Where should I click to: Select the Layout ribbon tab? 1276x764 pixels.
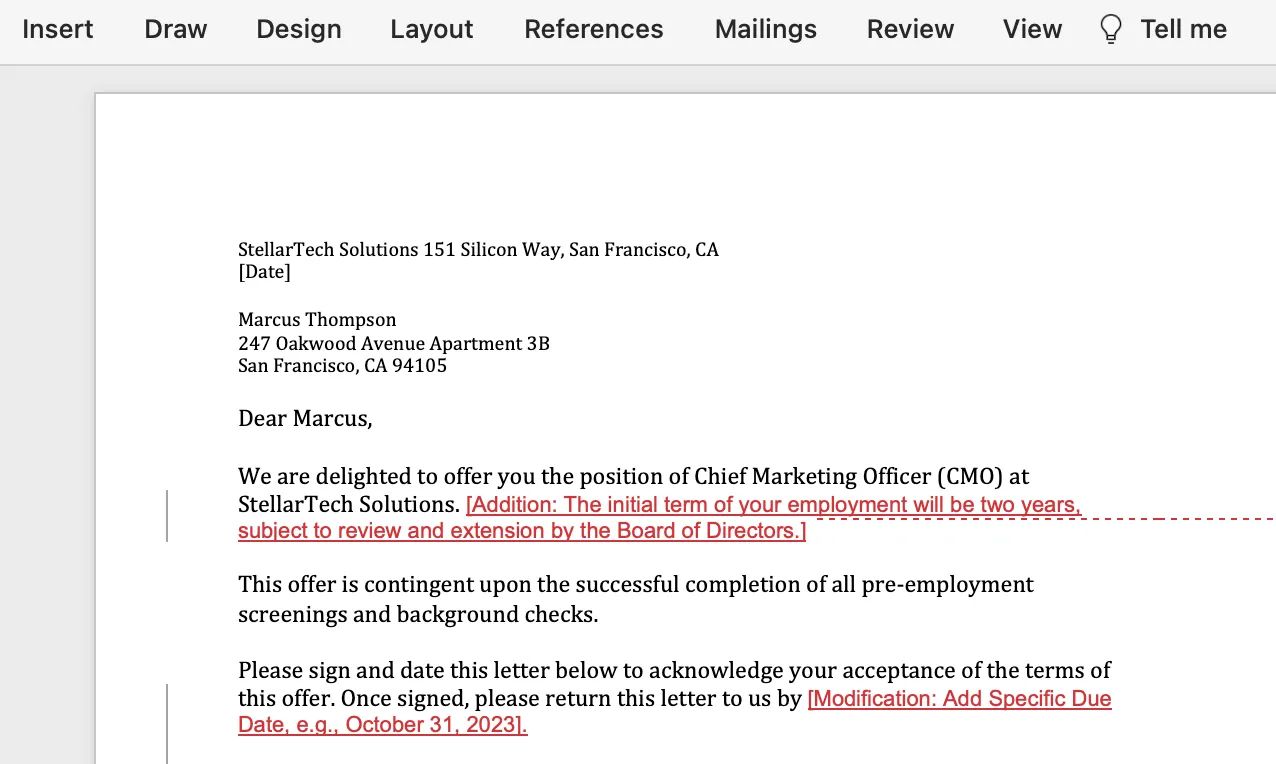tap(432, 29)
